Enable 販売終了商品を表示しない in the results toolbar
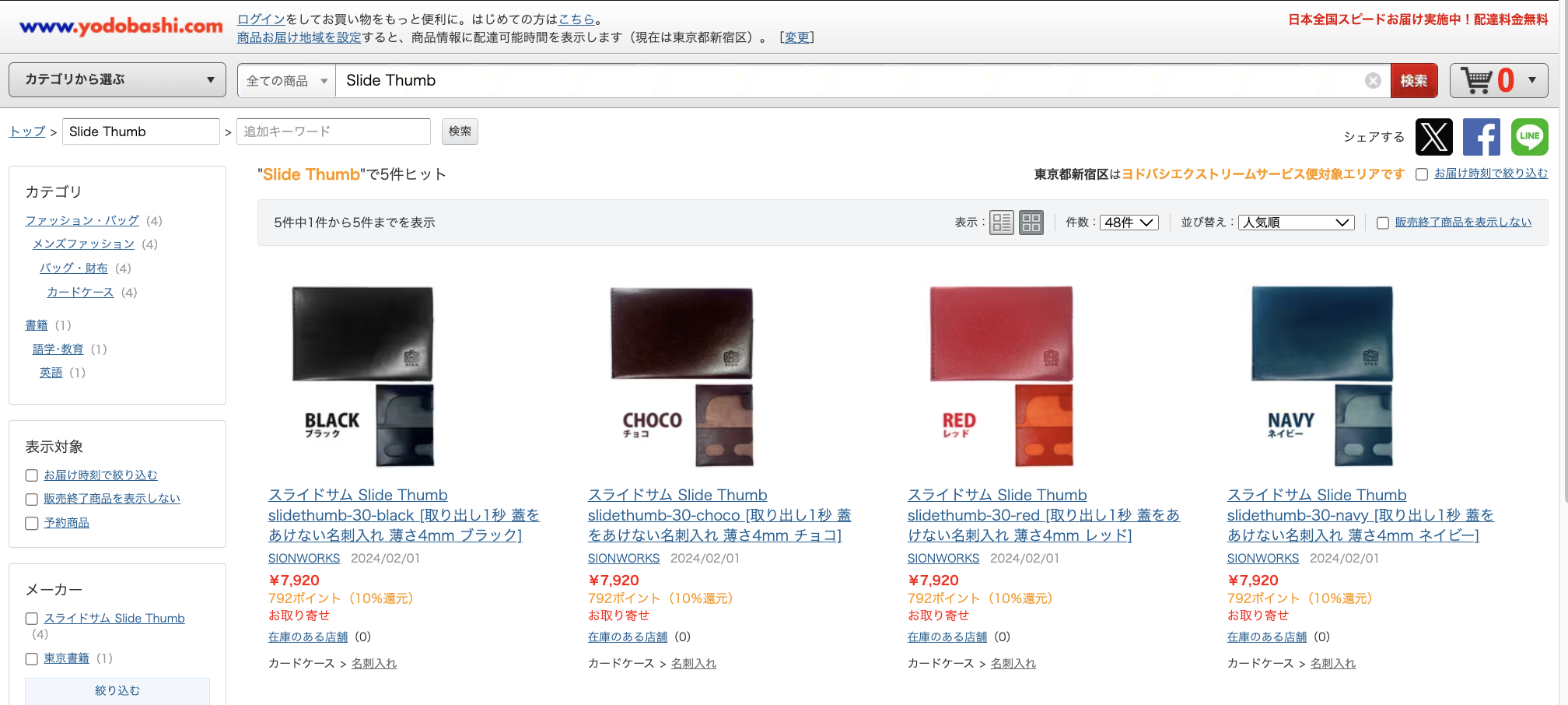 tap(1382, 223)
